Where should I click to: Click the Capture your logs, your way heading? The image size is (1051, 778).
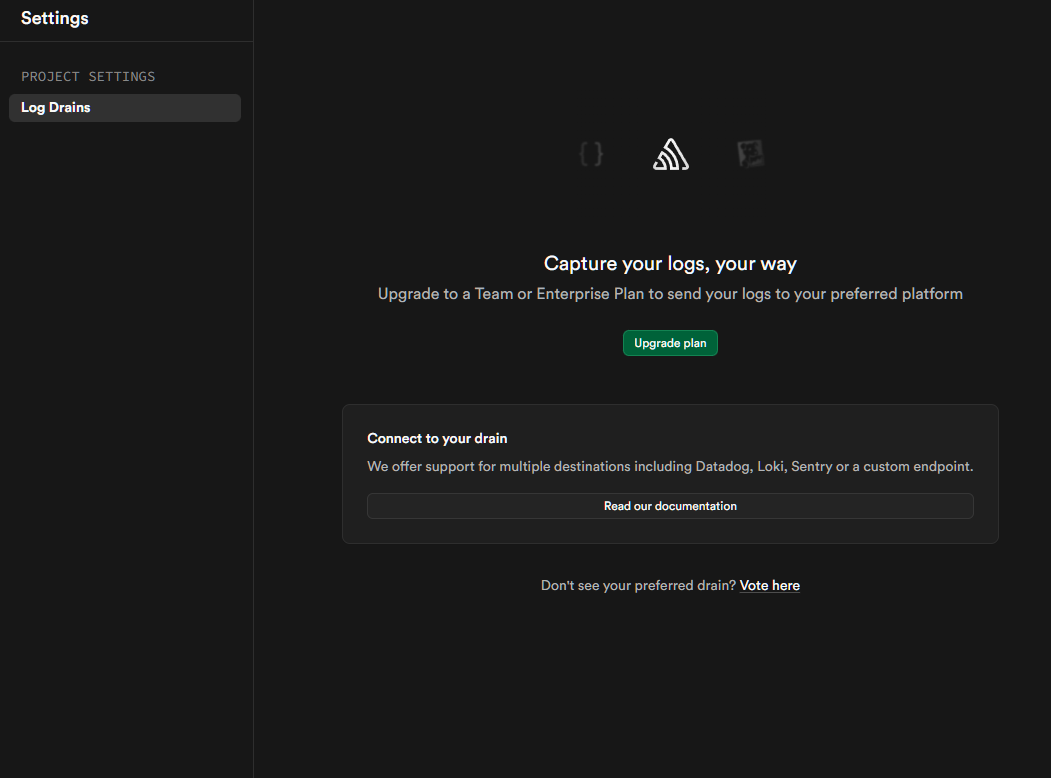click(670, 263)
